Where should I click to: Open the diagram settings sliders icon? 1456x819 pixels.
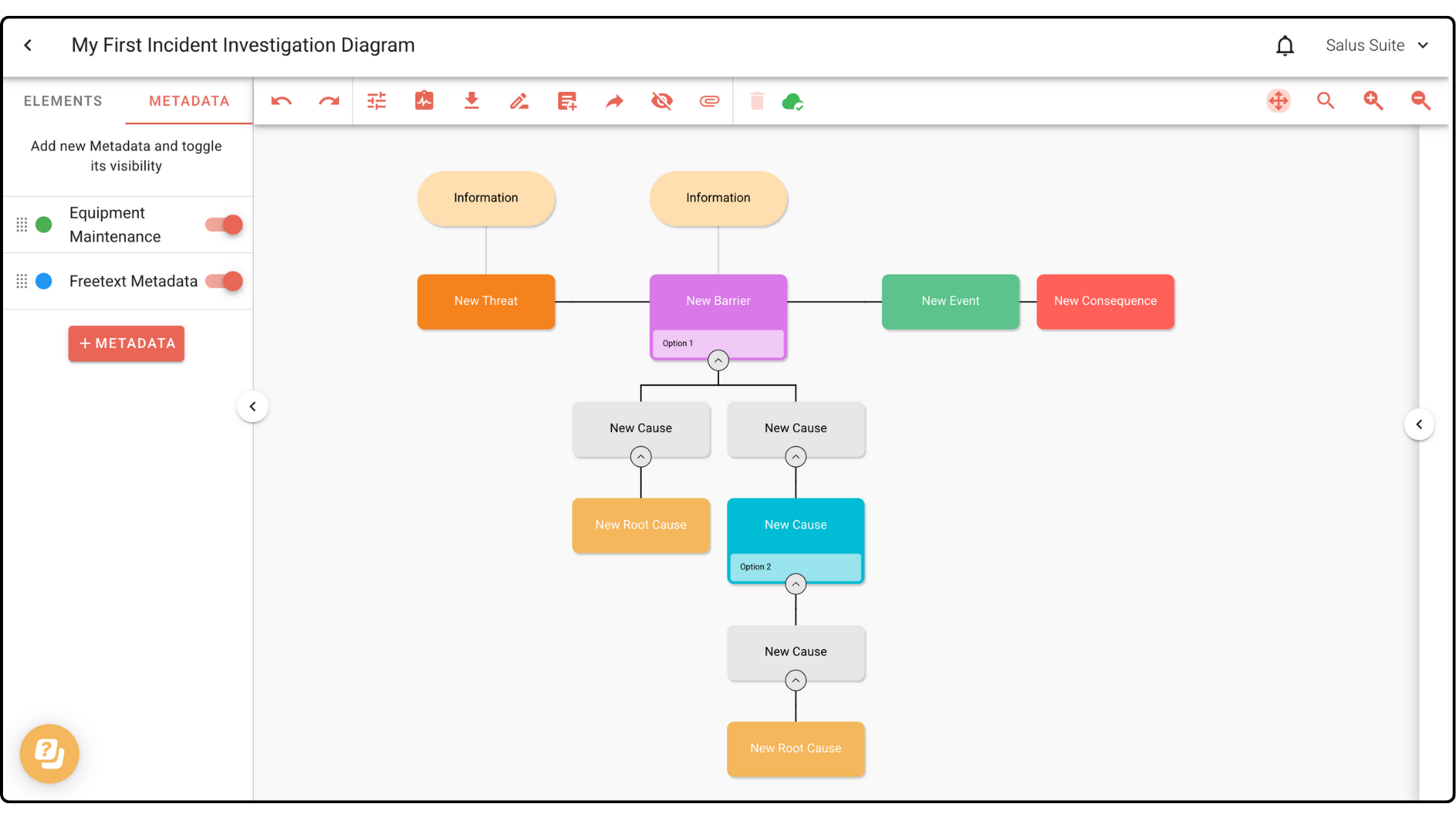pos(377,101)
